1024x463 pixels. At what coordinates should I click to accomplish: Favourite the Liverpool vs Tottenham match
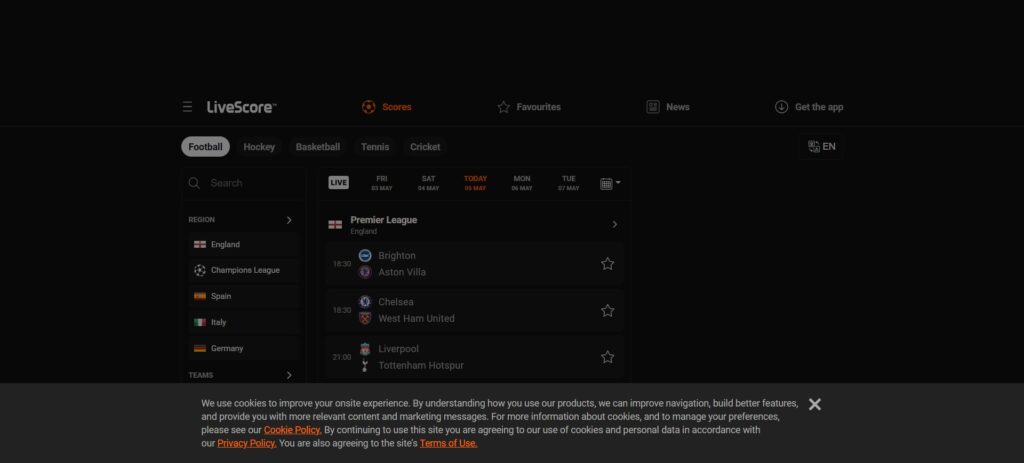pyautogui.click(x=607, y=357)
